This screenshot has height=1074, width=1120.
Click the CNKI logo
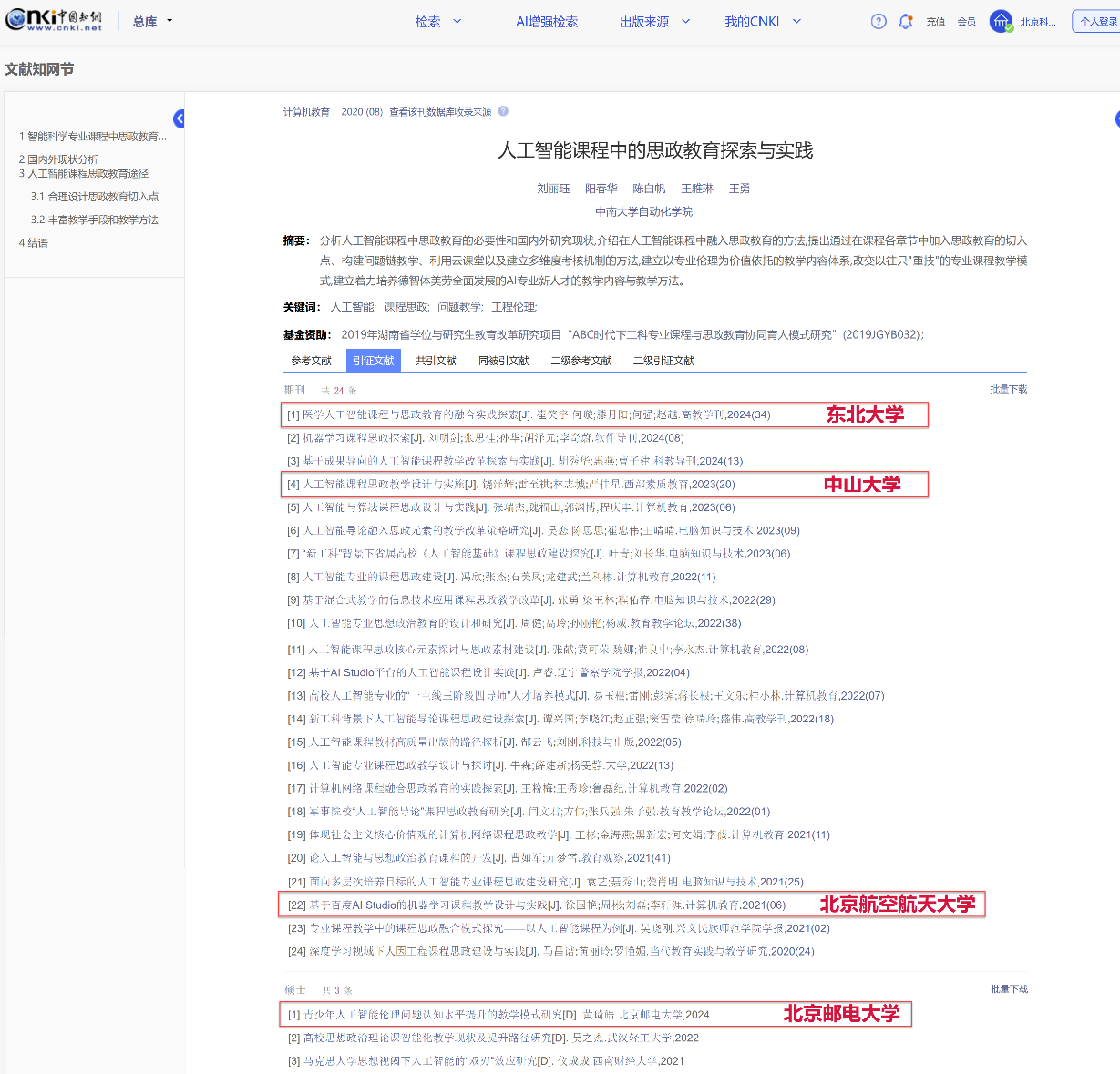[54, 21]
